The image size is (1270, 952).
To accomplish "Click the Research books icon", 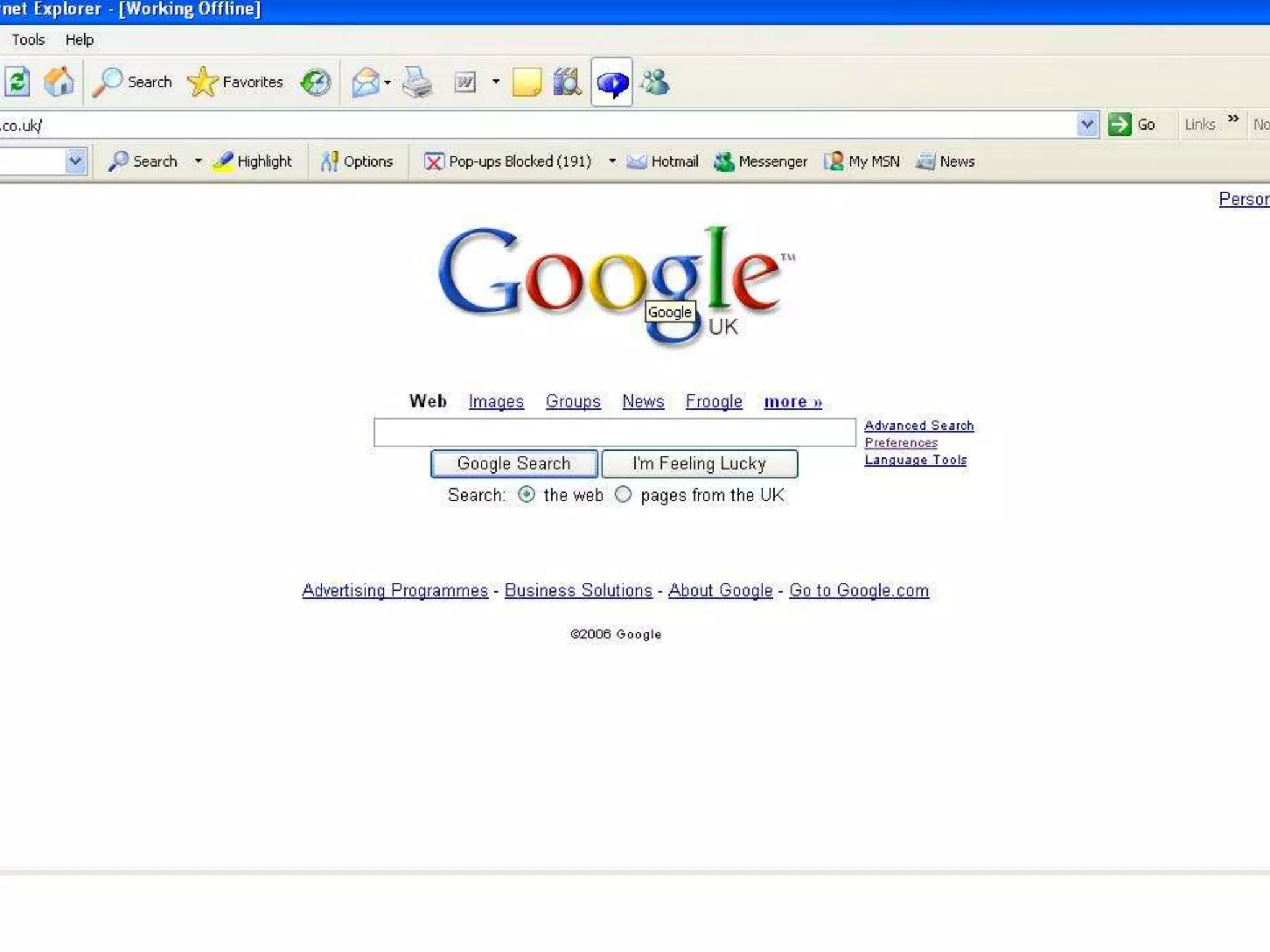I will tap(567, 82).
